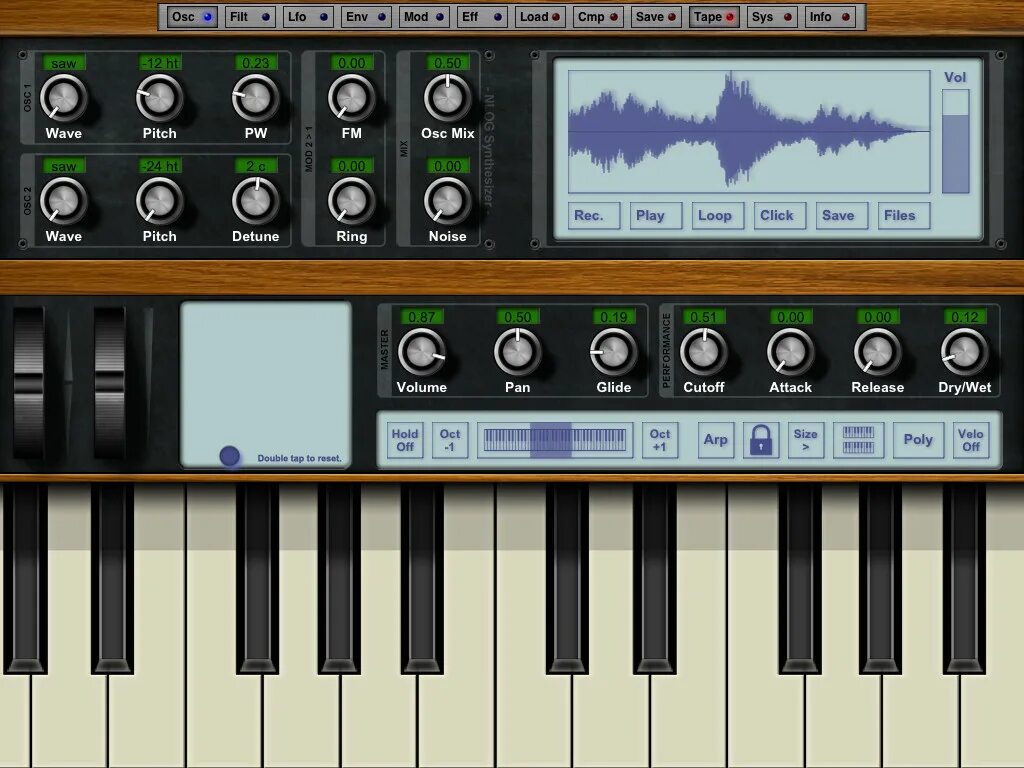
Task: Open the OSC 2 wave display selector
Action: pyautogui.click(x=64, y=166)
